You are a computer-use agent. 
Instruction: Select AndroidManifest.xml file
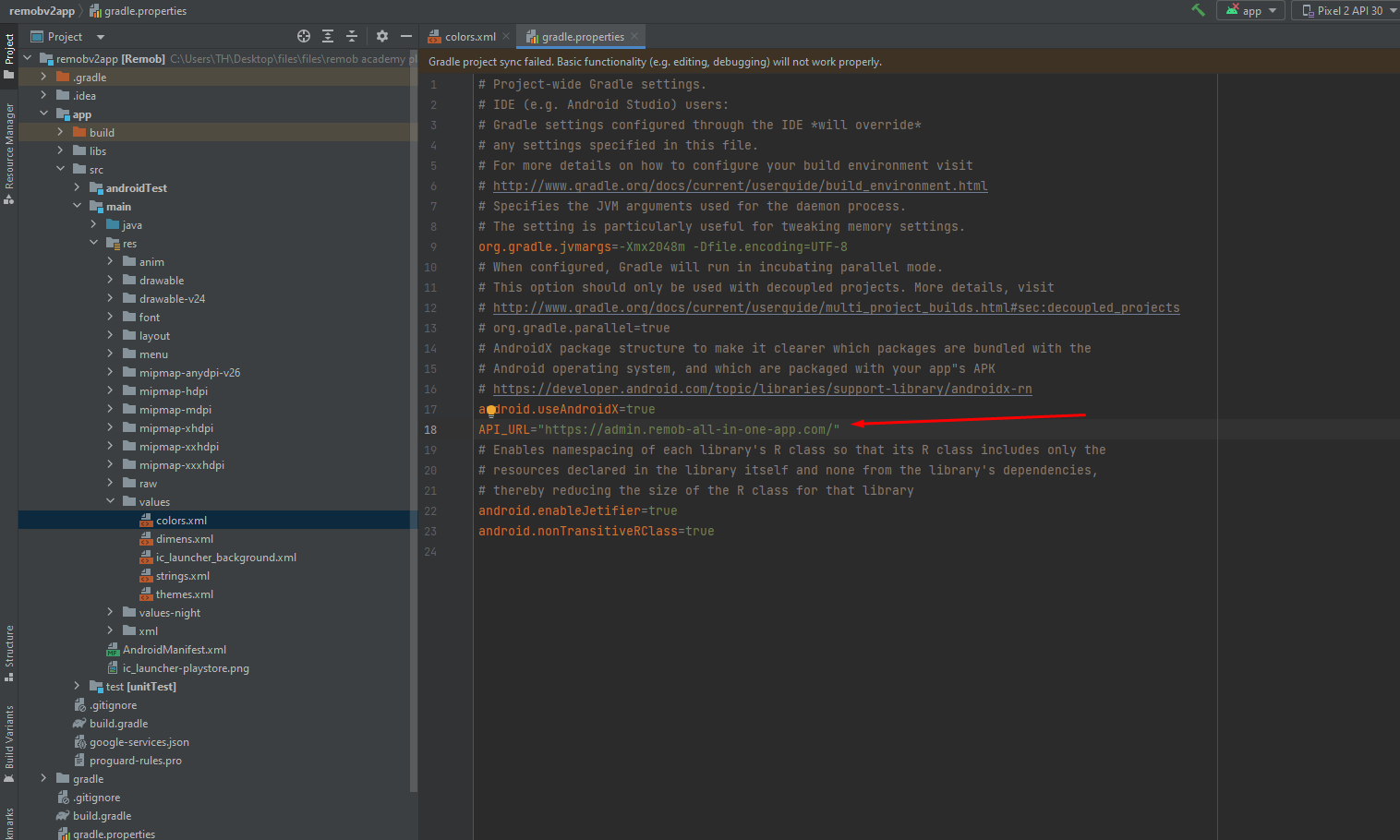coord(175,650)
